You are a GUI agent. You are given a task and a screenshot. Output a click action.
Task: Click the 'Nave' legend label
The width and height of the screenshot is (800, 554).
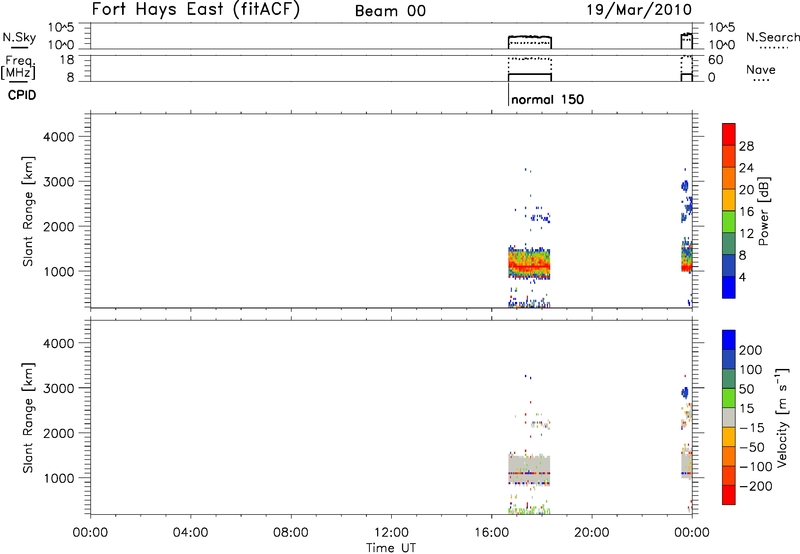(x=761, y=70)
